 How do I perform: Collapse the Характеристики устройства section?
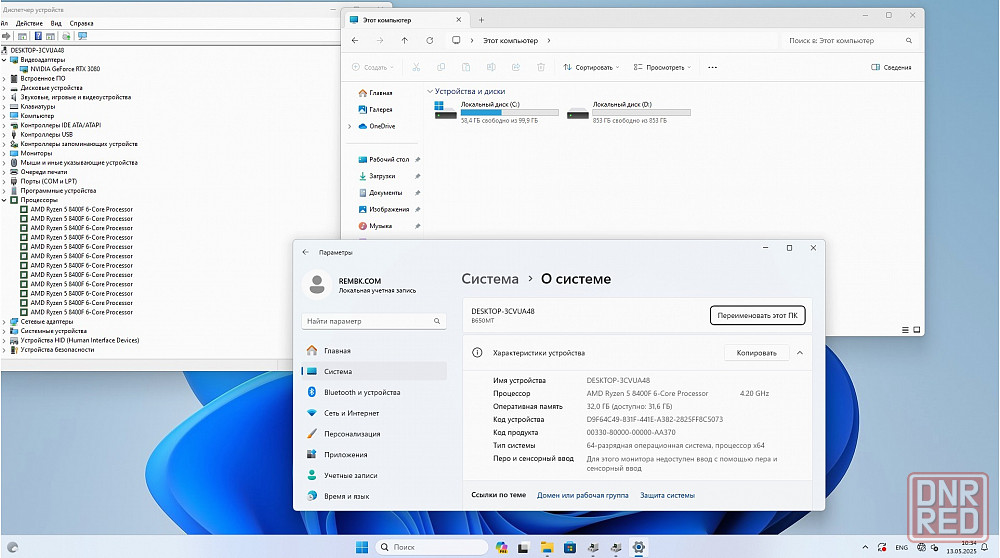point(800,353)
